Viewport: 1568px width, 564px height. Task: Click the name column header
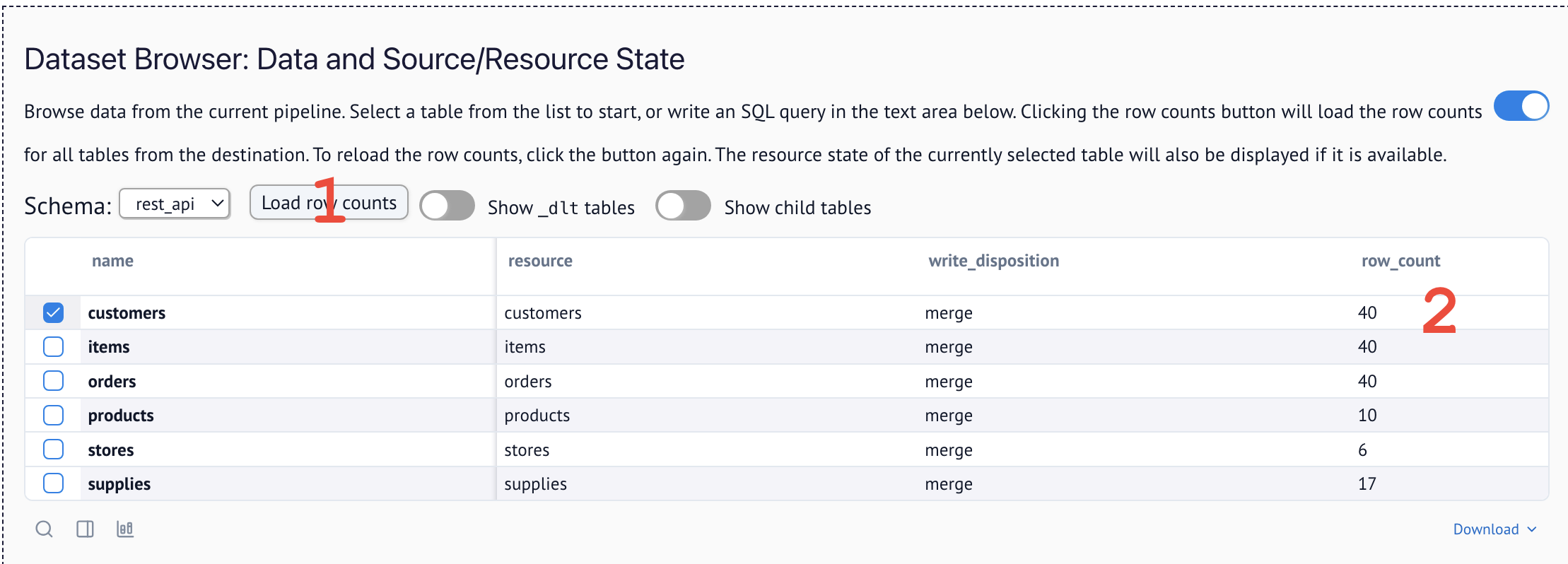coord(112,260)
